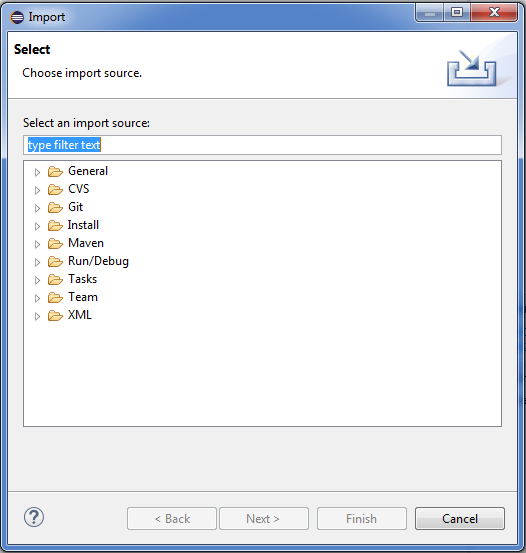526x553 pixels.
Task: Click the Tasks folder icon
Action: click(x=55, y=279)
